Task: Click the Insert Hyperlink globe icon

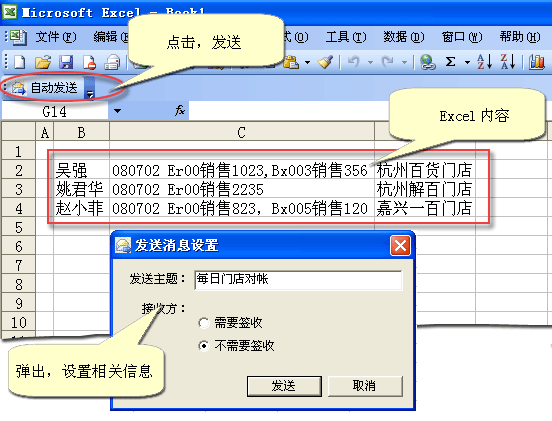Action: 427,62
